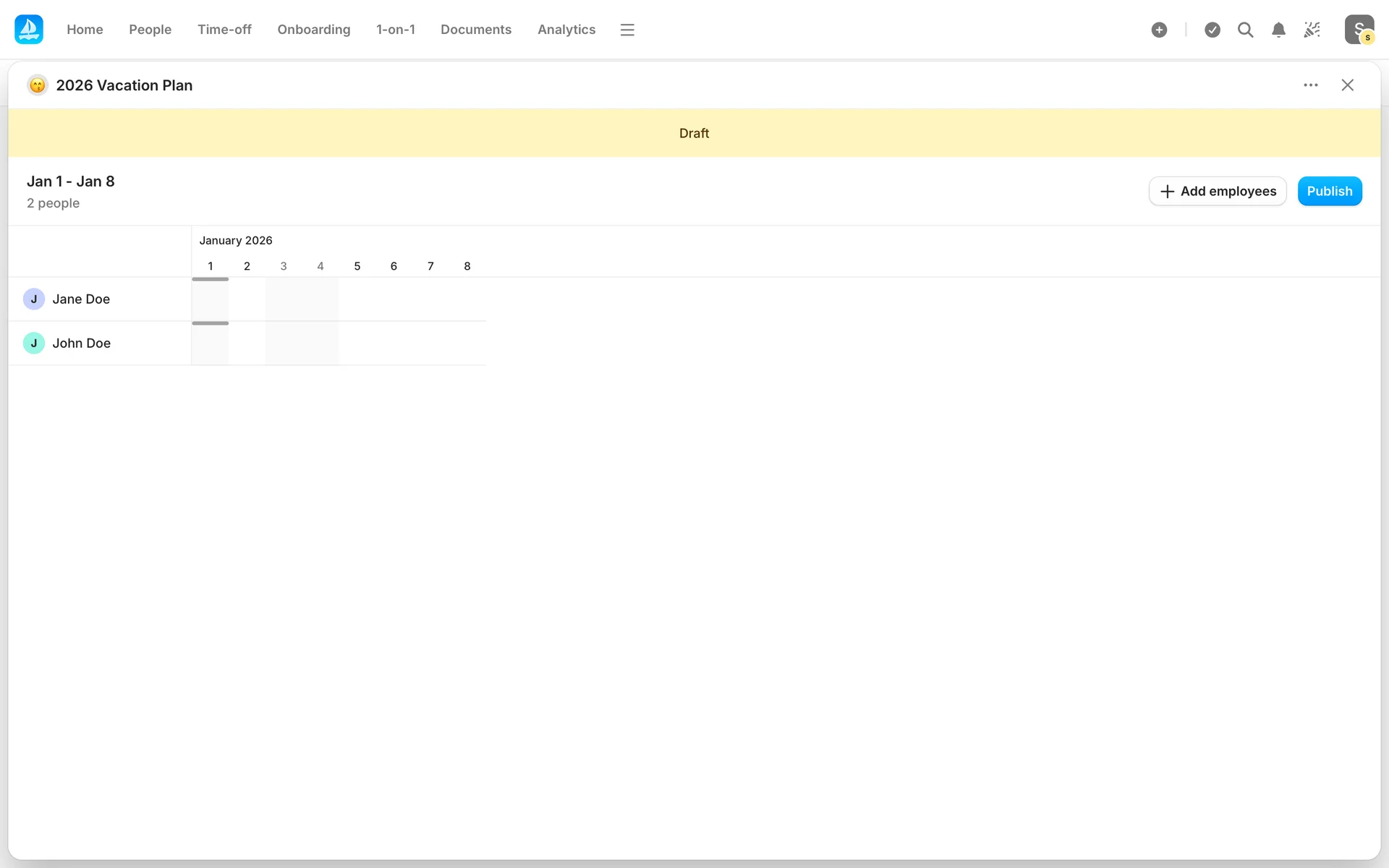Image resolution: width=1389 pixels, height=868 pixels.
Task: Open notifications bell icon
Action: tap(1278, 30)
